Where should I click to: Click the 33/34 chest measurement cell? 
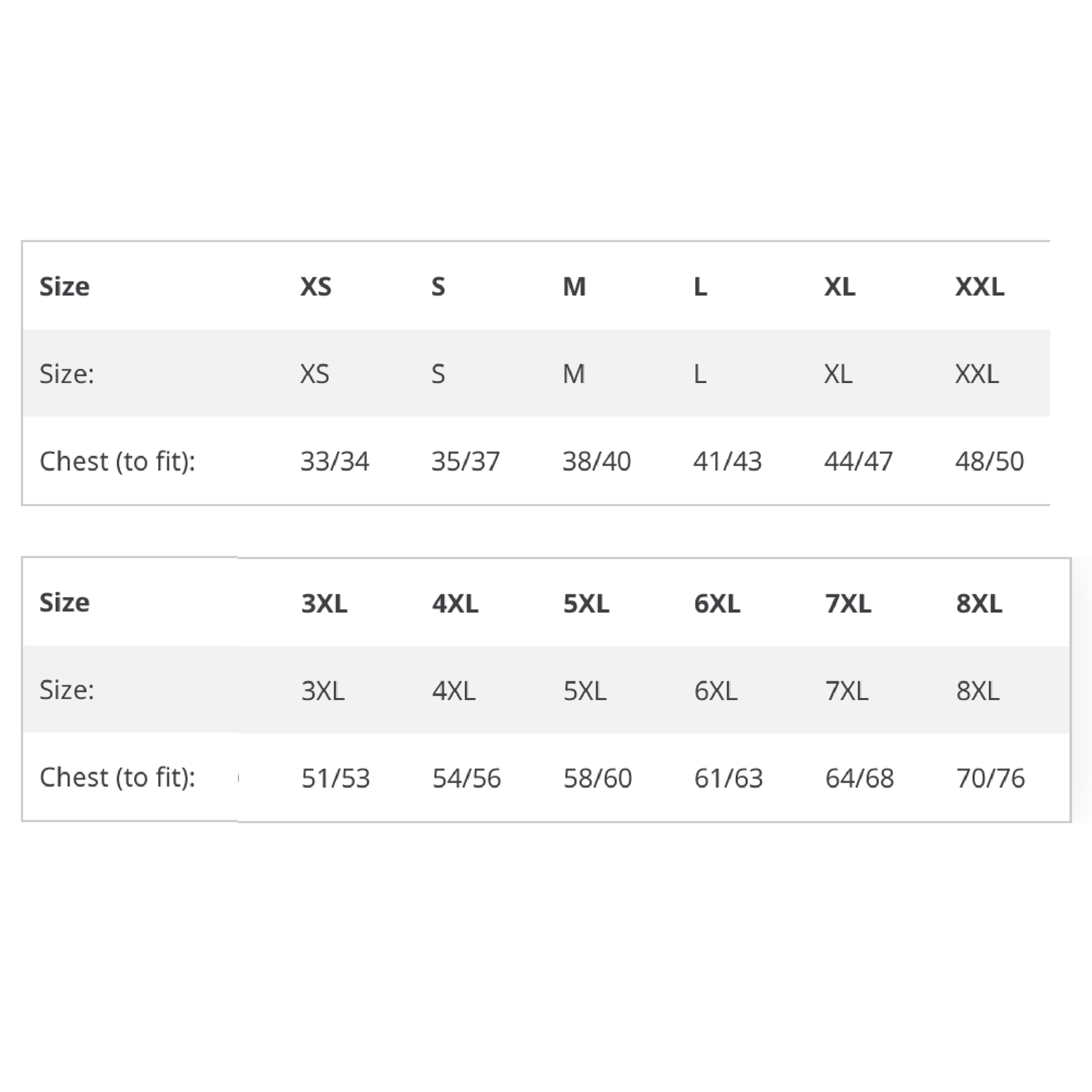click(334, 461)
